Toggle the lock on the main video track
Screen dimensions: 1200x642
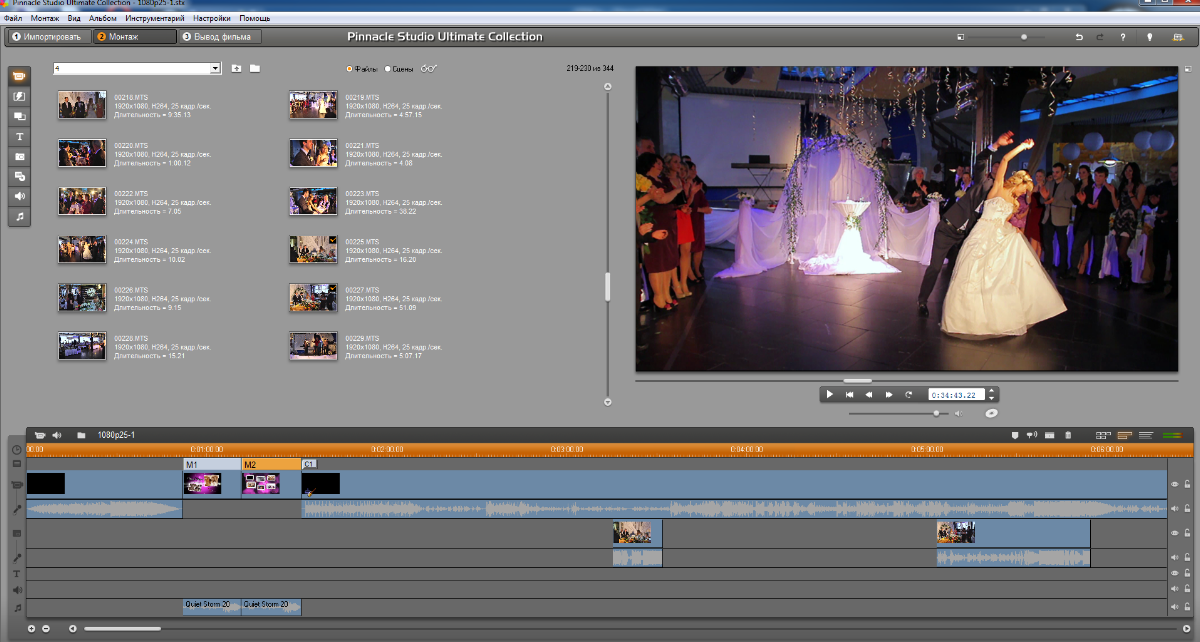point(1187,484)
